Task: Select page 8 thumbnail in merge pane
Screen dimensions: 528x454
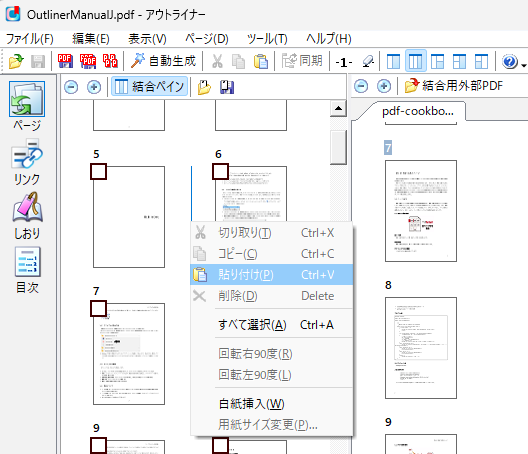Action: [x=421, y=348]
